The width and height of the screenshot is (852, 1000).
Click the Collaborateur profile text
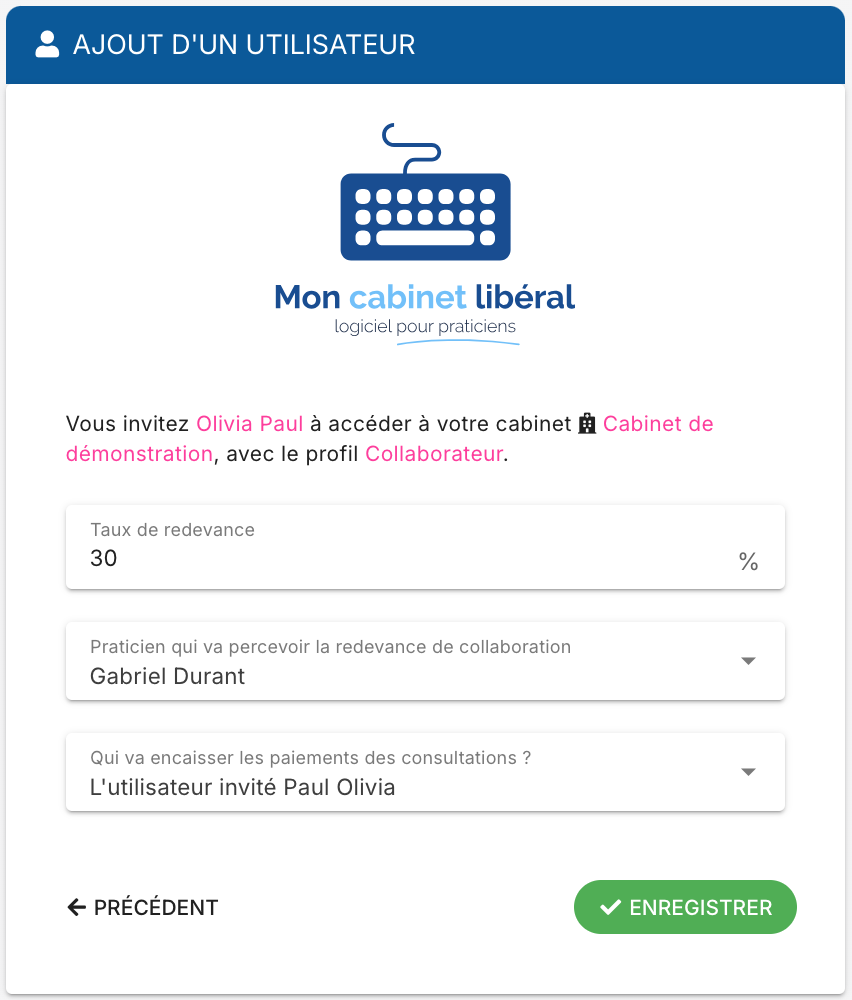click(x=434, y=453)
